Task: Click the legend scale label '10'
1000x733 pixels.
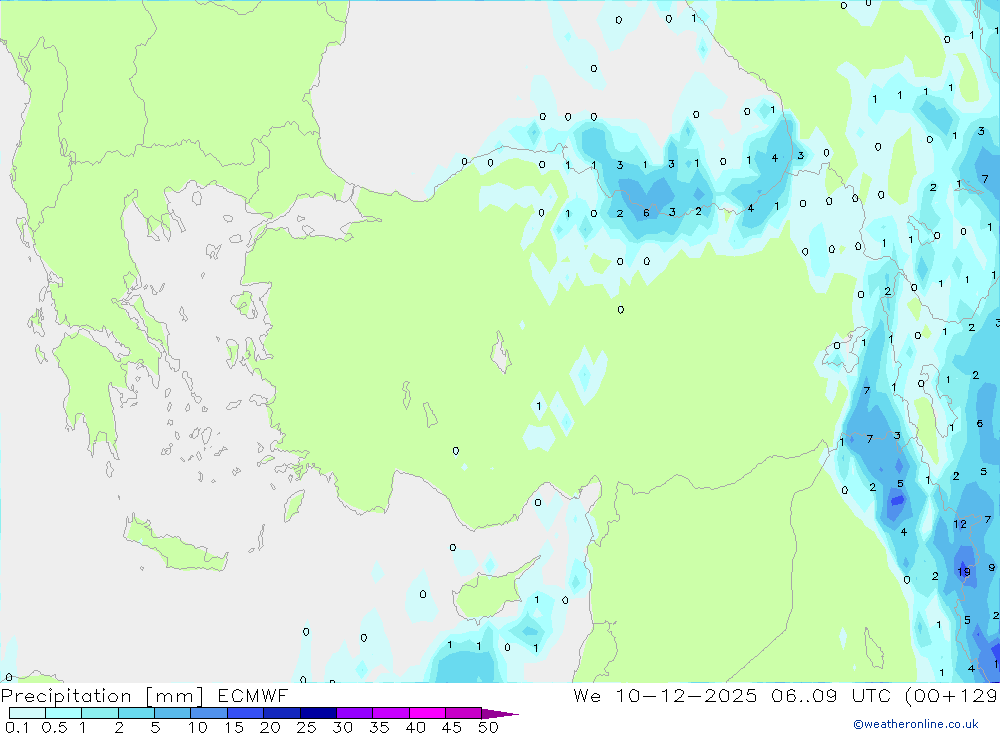Action: tap(198, 727)
